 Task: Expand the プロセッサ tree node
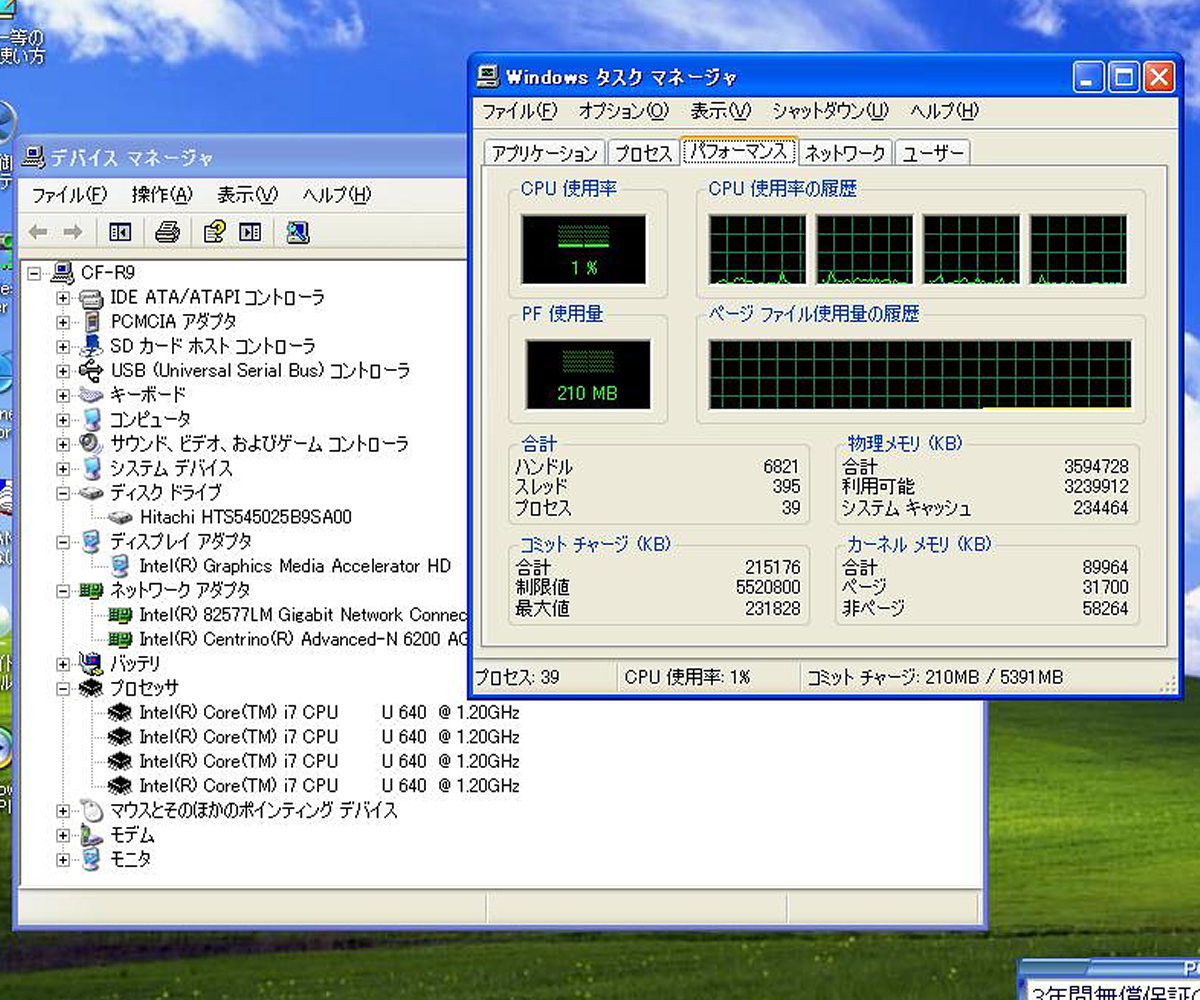coord(62,687)
